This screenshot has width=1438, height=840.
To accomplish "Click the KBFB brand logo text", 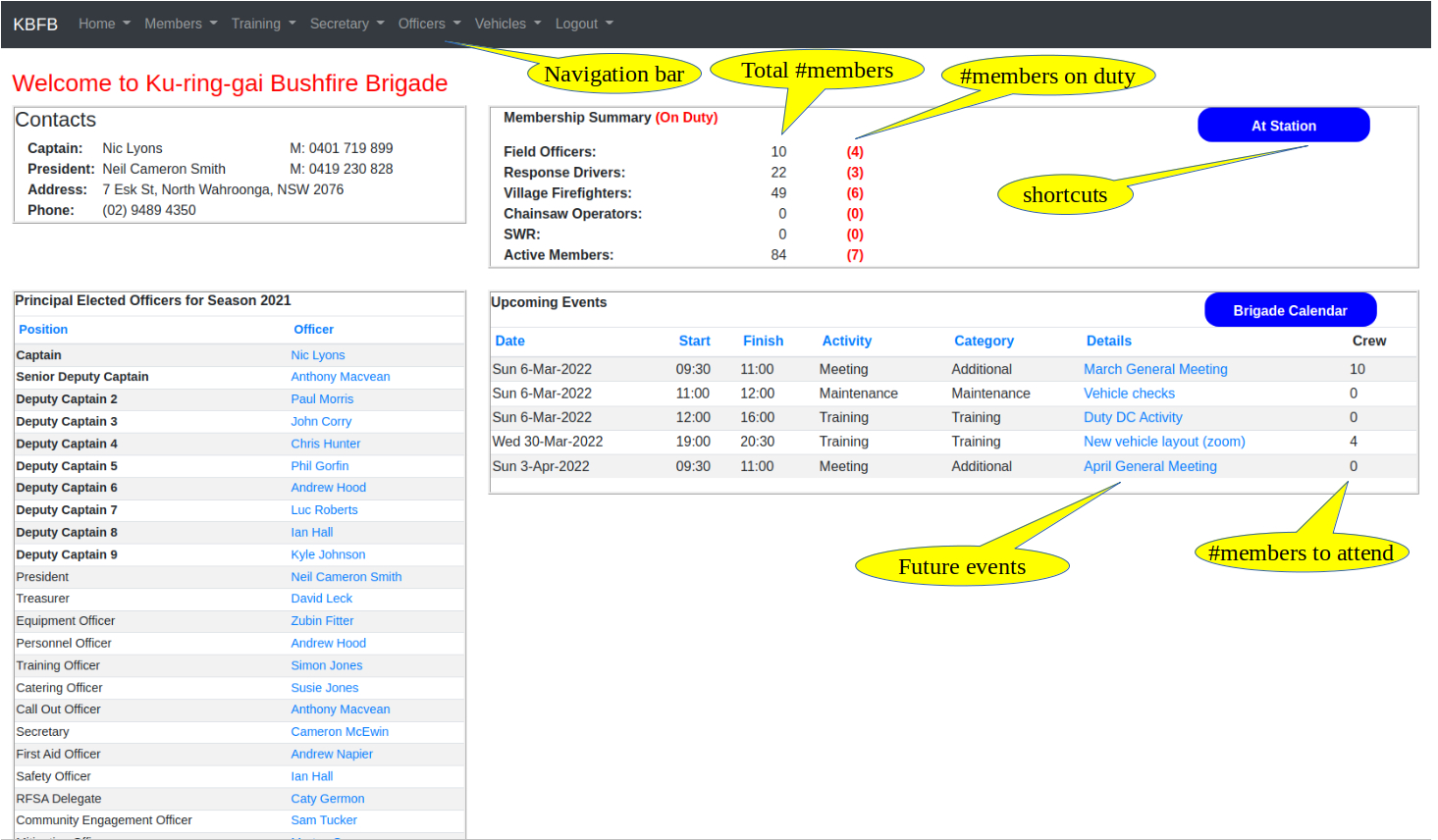I will pos(35,24).
